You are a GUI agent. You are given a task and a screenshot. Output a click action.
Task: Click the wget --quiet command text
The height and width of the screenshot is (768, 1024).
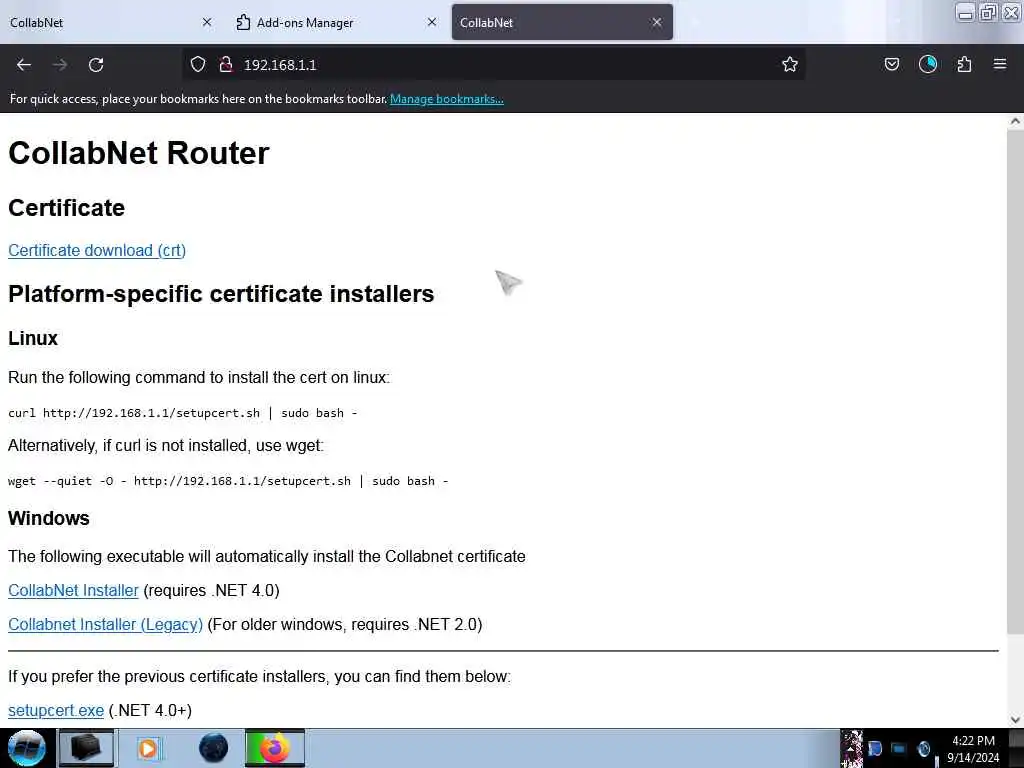point(228,481)
